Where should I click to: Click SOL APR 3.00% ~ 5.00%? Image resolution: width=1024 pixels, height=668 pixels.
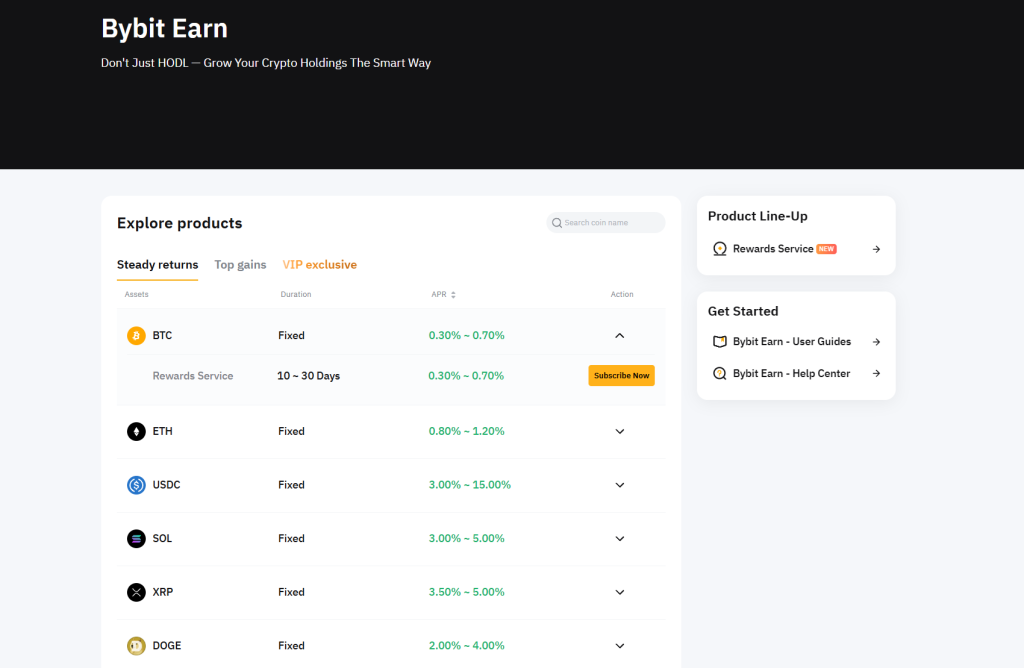(x=466, y=539)
